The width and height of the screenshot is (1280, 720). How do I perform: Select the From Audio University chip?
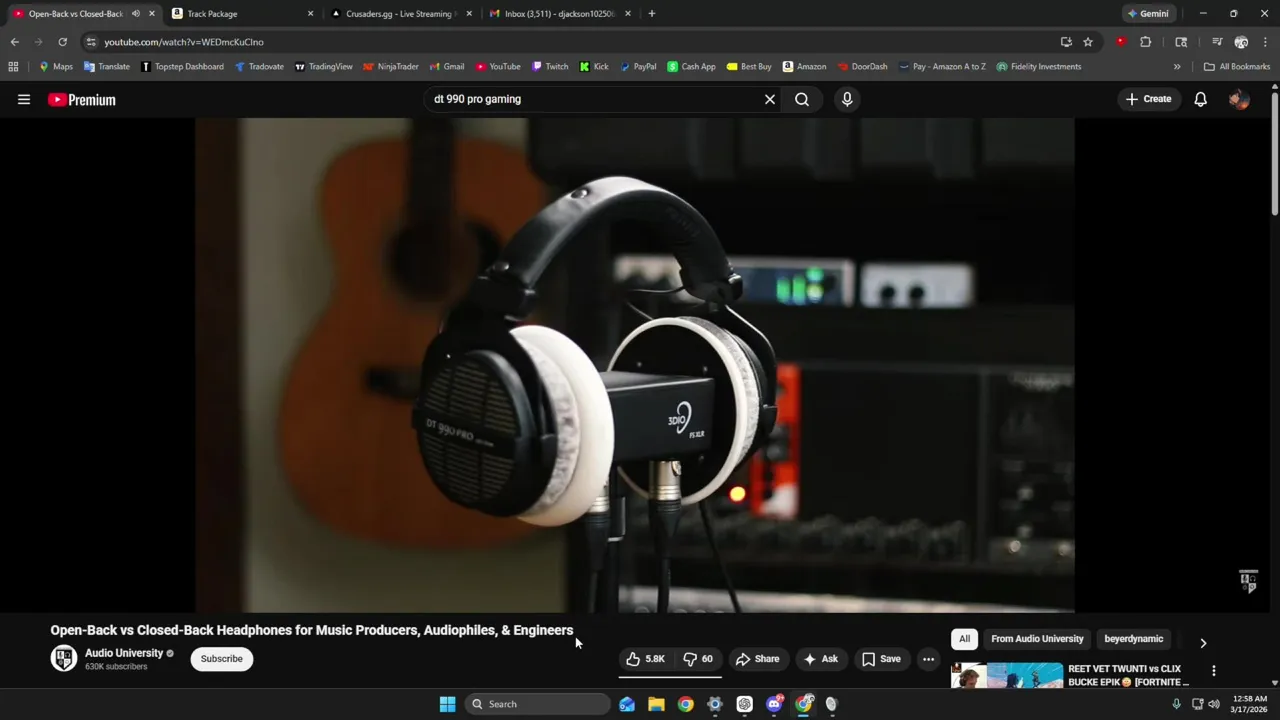[1037, 639]
